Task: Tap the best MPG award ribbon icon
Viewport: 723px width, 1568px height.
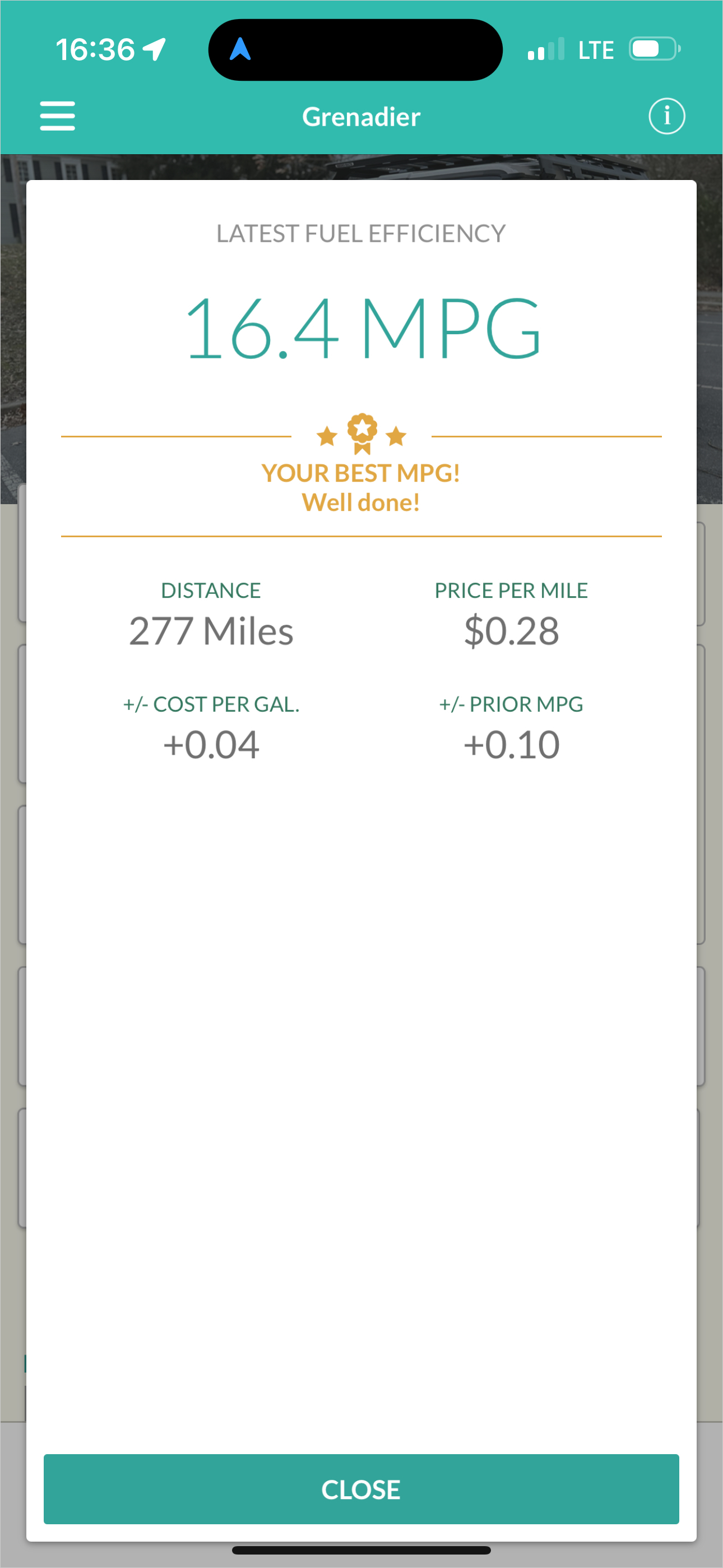Action: pyautogui.click(x=362, y=433)
